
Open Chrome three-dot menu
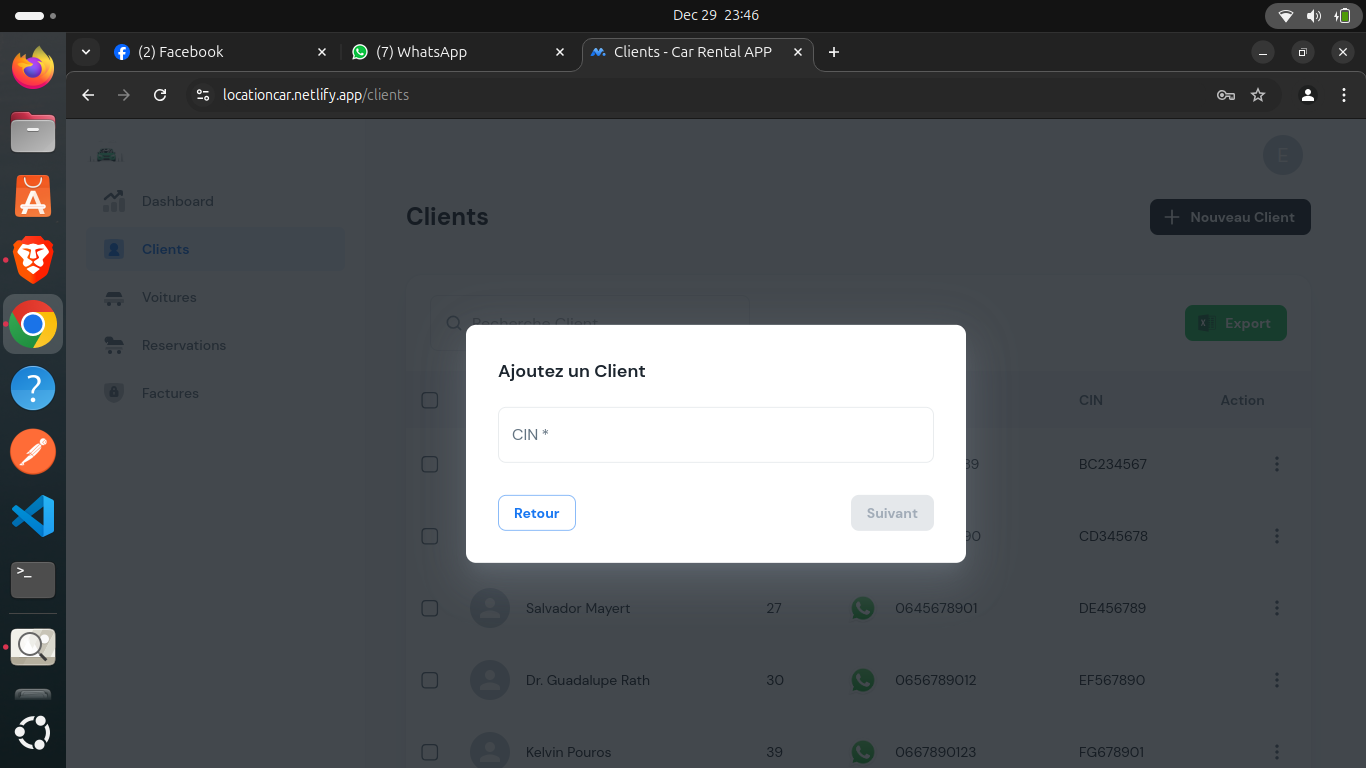[1344, 95]
